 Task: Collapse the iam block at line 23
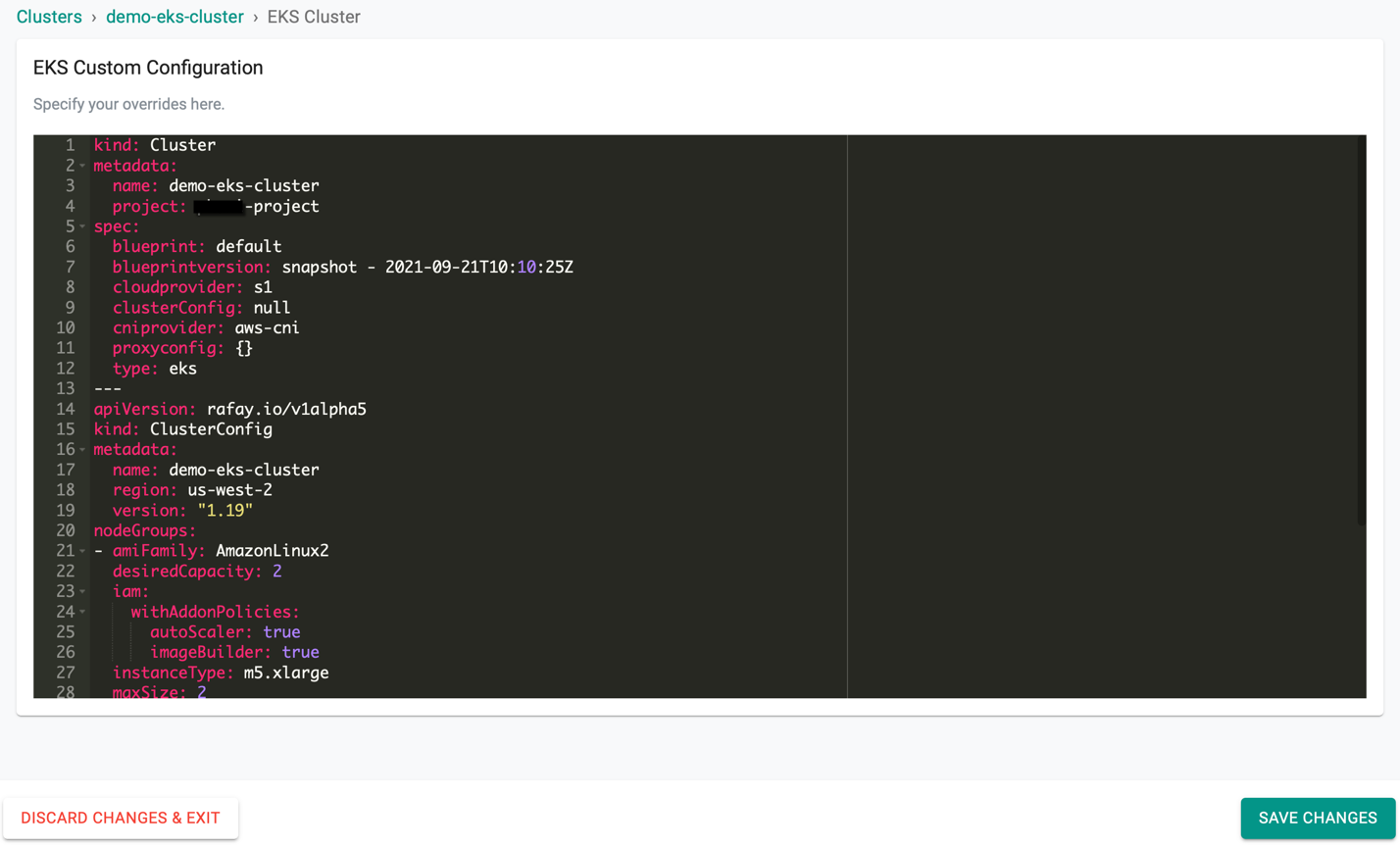(x=83, y=592)
